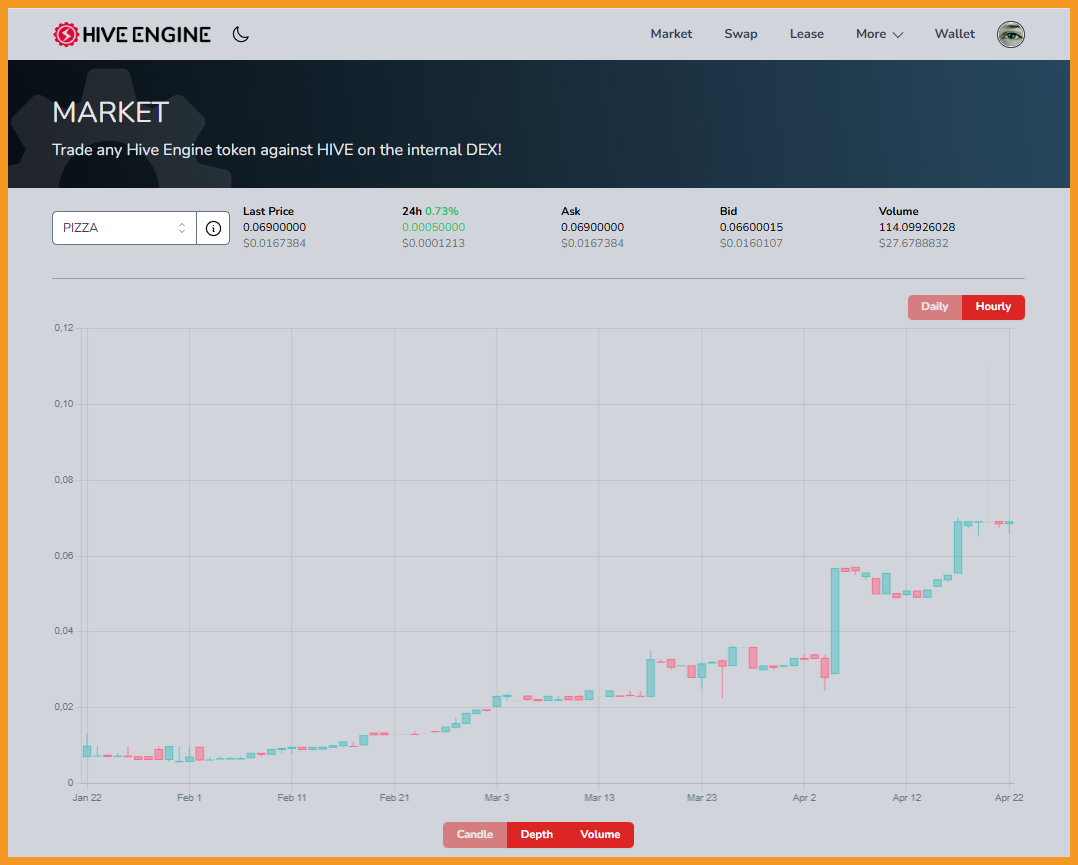1078x865 pixels.
Task: Select the Depth chart view
Action: click(536, 835)
